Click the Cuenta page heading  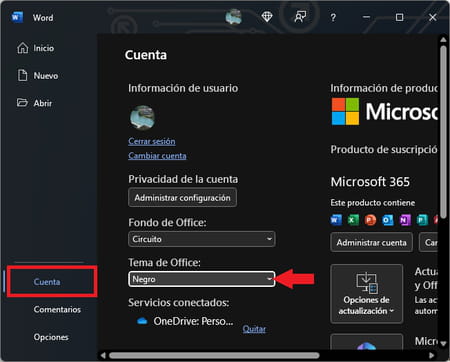click(146, 55)
